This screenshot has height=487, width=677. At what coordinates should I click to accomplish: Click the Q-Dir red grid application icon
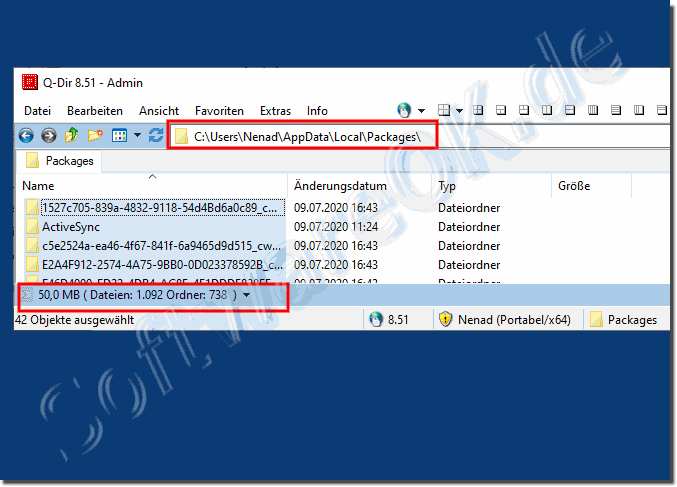(x=30, y=82)
